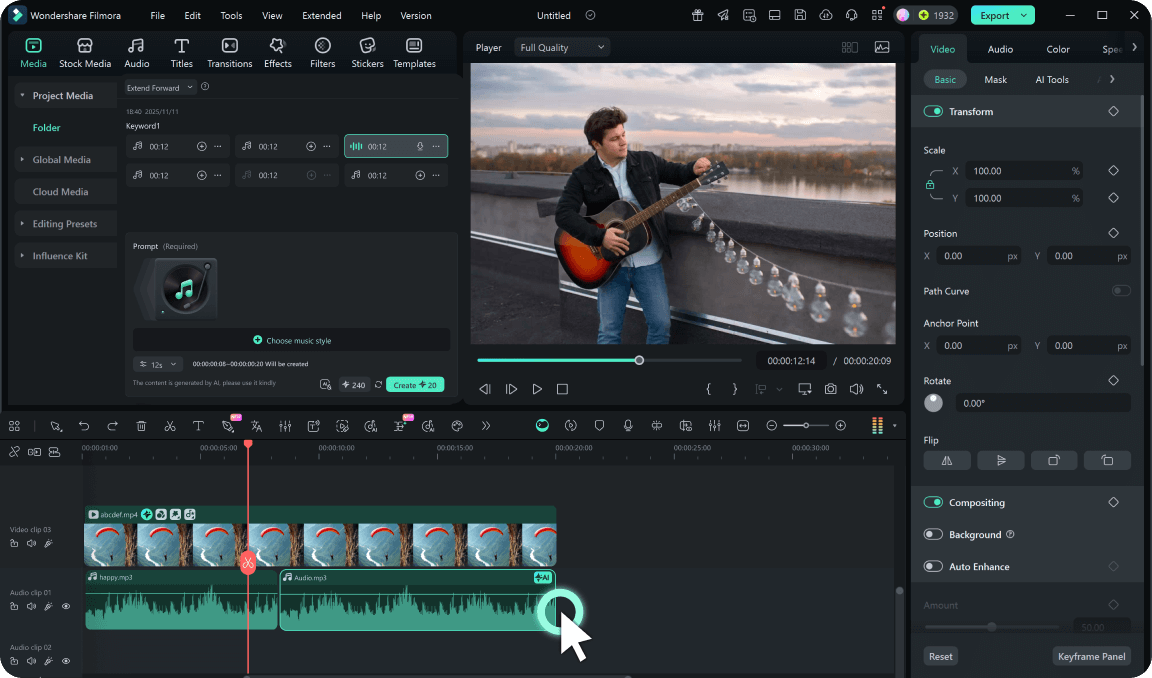Open the Stickers panel

367,52
